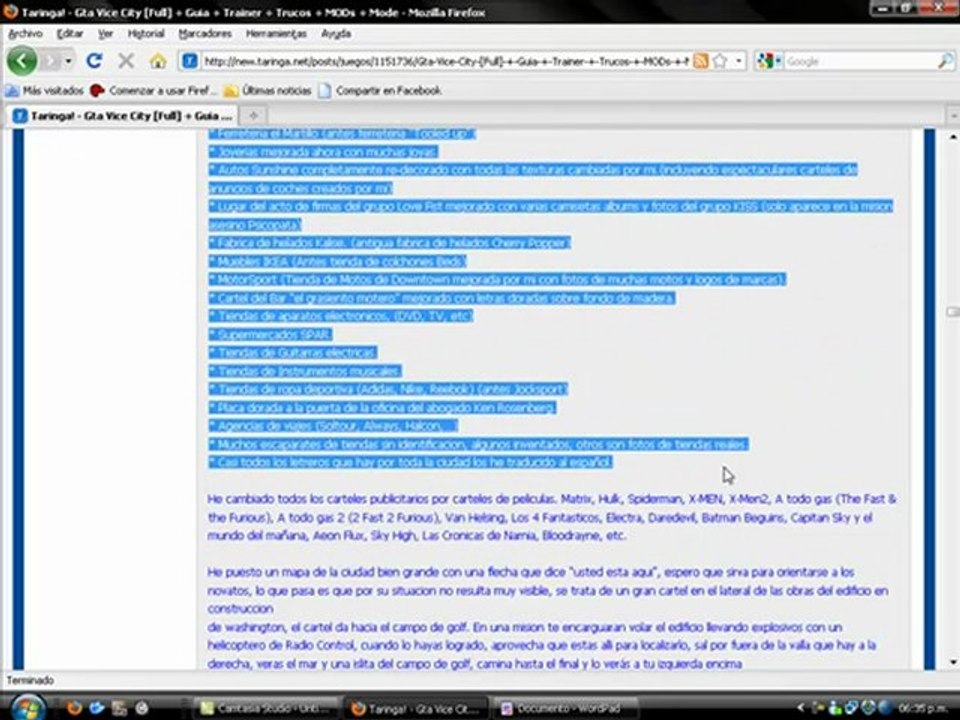Launch Internet Explorer from quick launch

[97, 708]
